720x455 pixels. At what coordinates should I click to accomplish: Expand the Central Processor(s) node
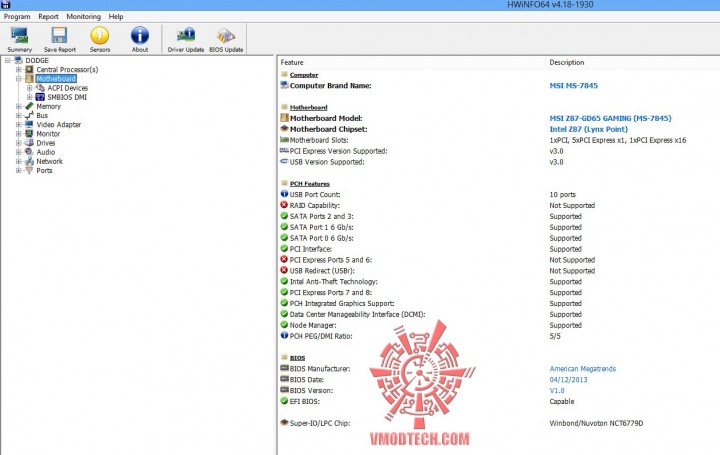(x=19, y=70)
